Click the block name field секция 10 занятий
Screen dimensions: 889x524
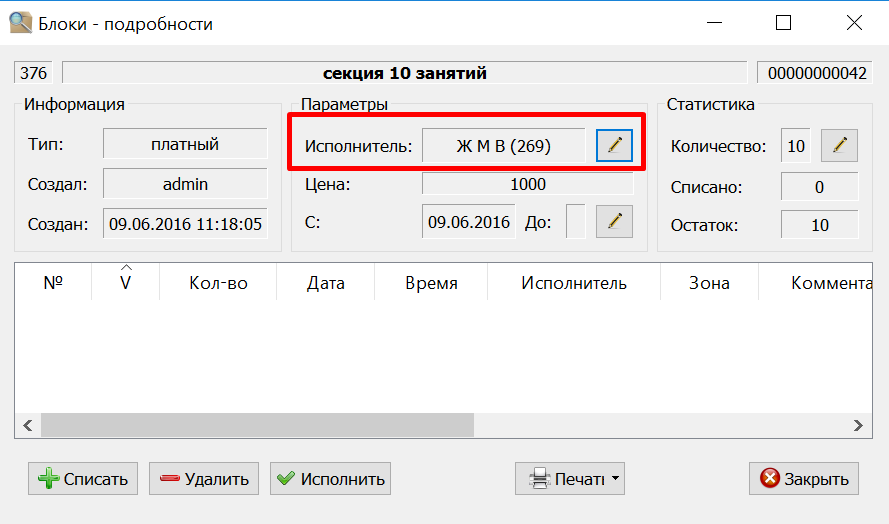[x=405, y=73]
